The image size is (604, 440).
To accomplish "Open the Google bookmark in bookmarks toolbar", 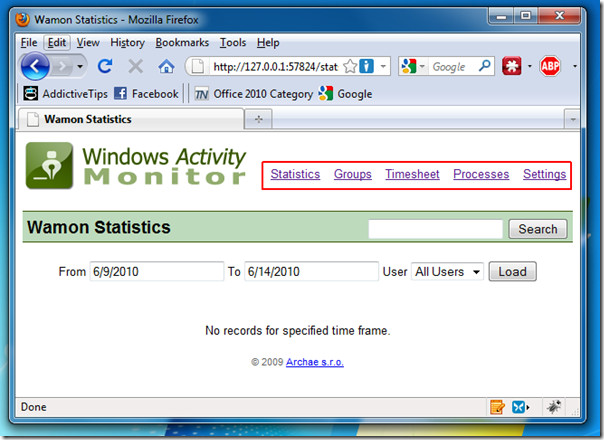I will point(345,94).
